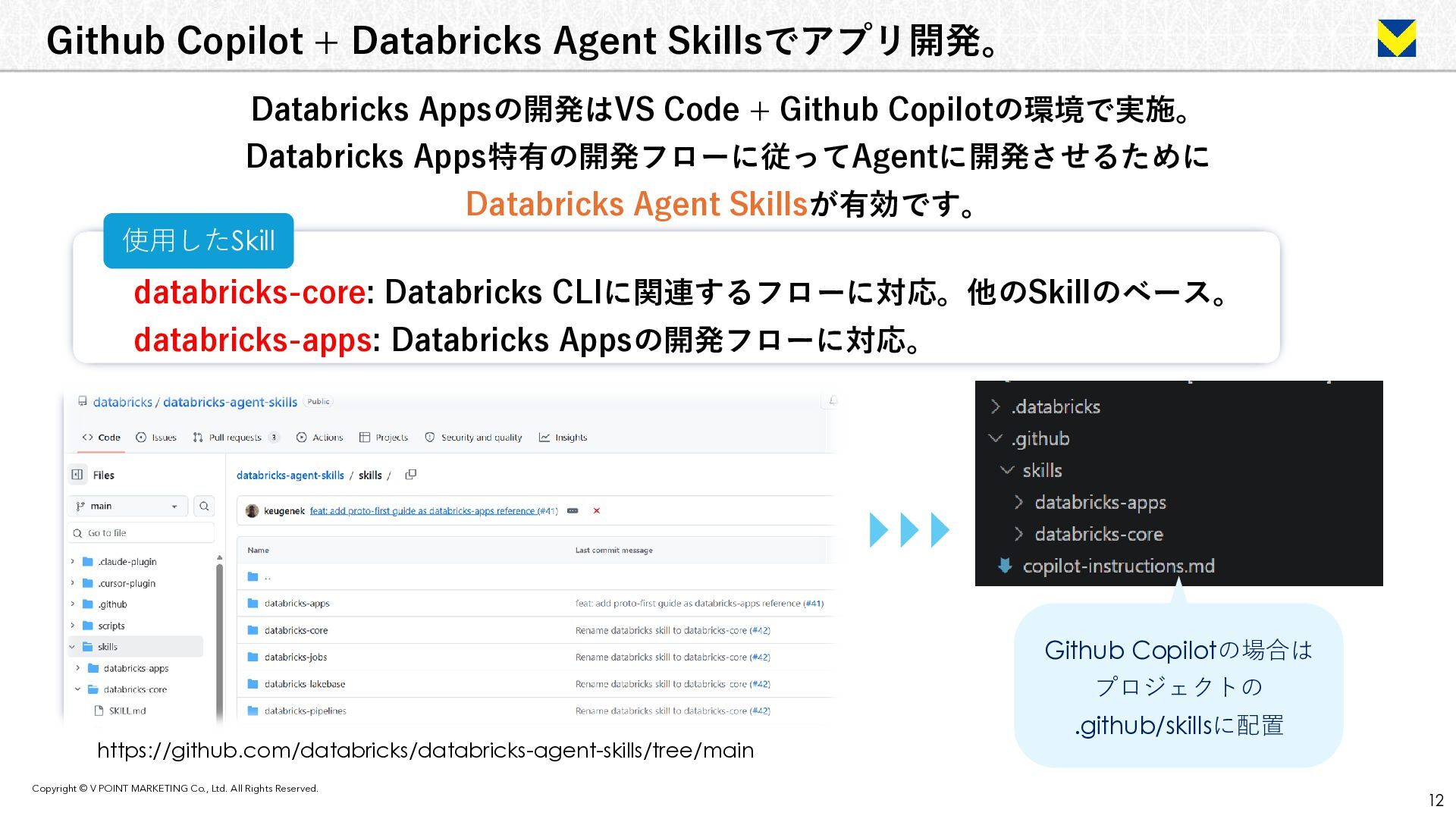
Task: Open copilot-instructions.md in the explorer
Action: coord(1118,566)
